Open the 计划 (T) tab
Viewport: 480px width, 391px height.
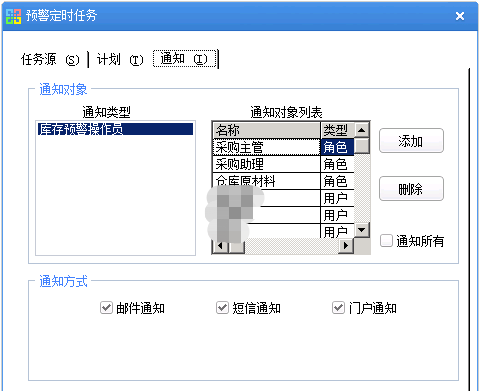[120, 60]
